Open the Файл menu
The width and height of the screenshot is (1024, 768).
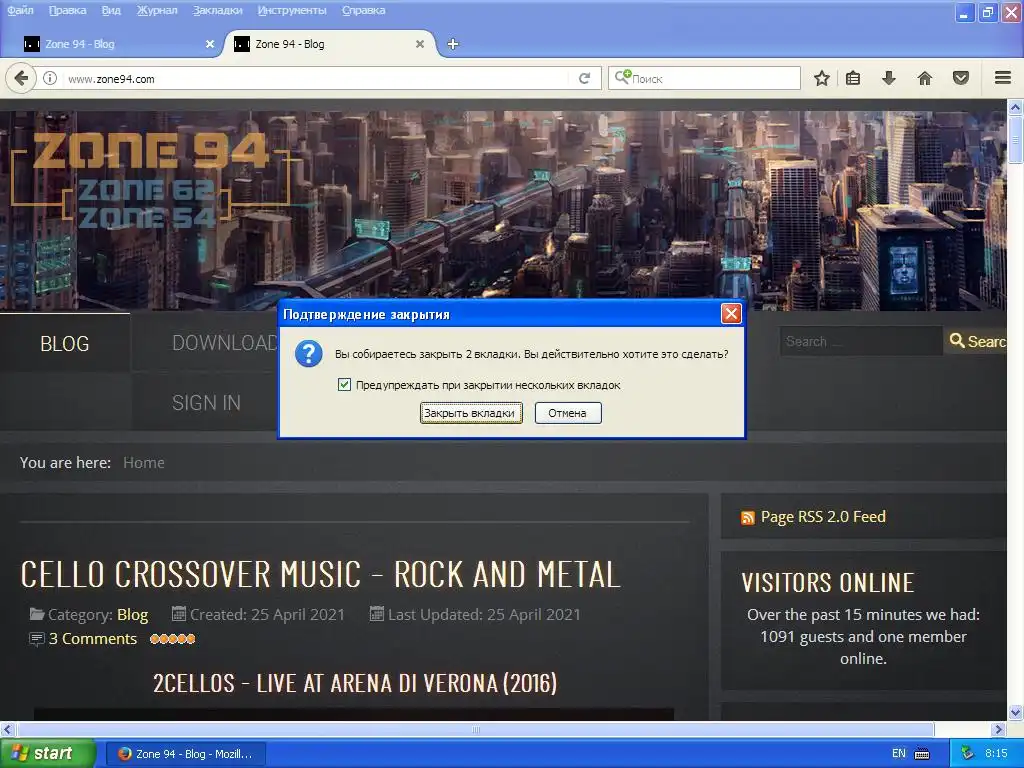coord(20,10)
